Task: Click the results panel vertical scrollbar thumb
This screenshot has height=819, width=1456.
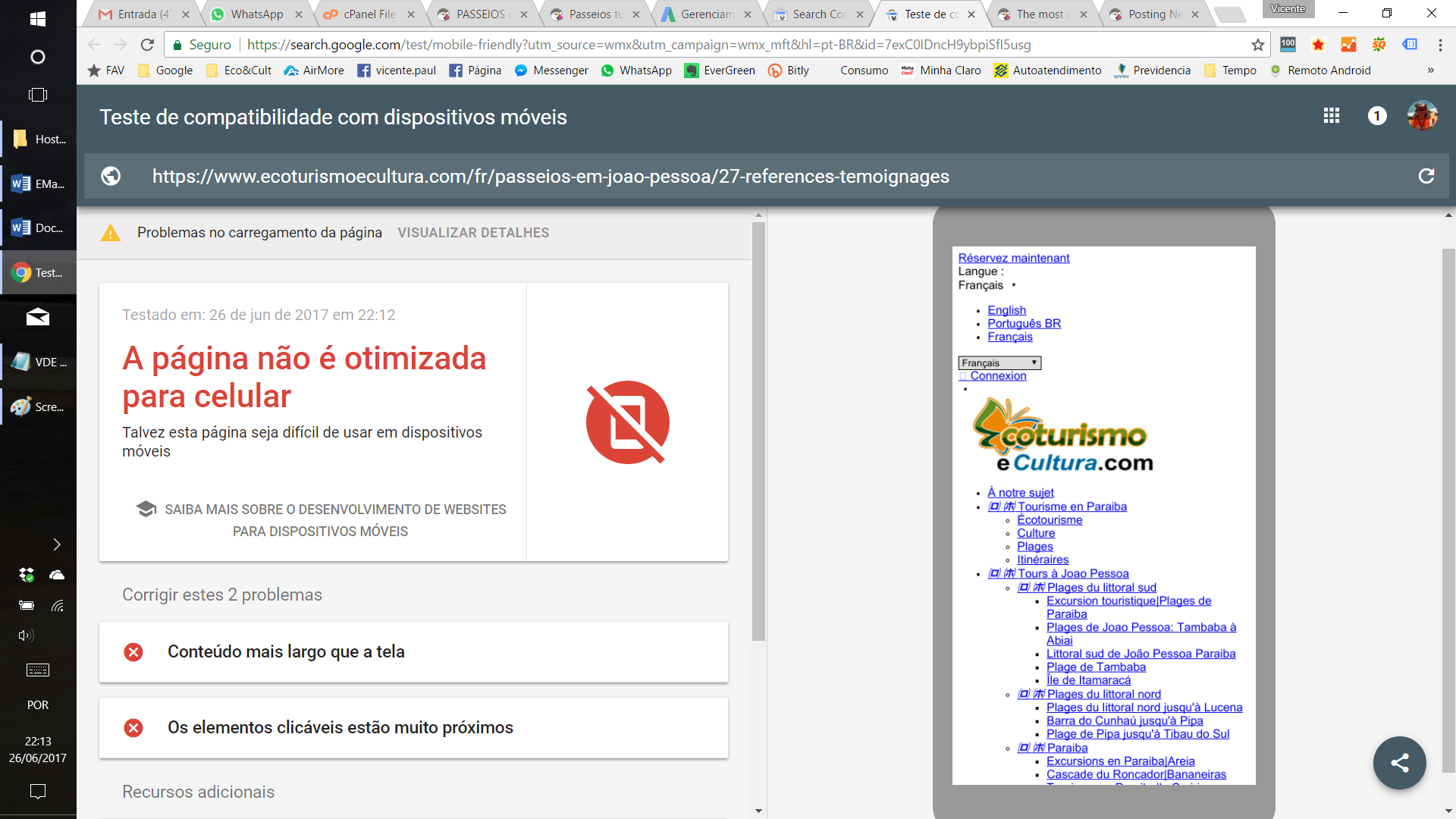Action: pyautogui.click(x=758, y=432)
